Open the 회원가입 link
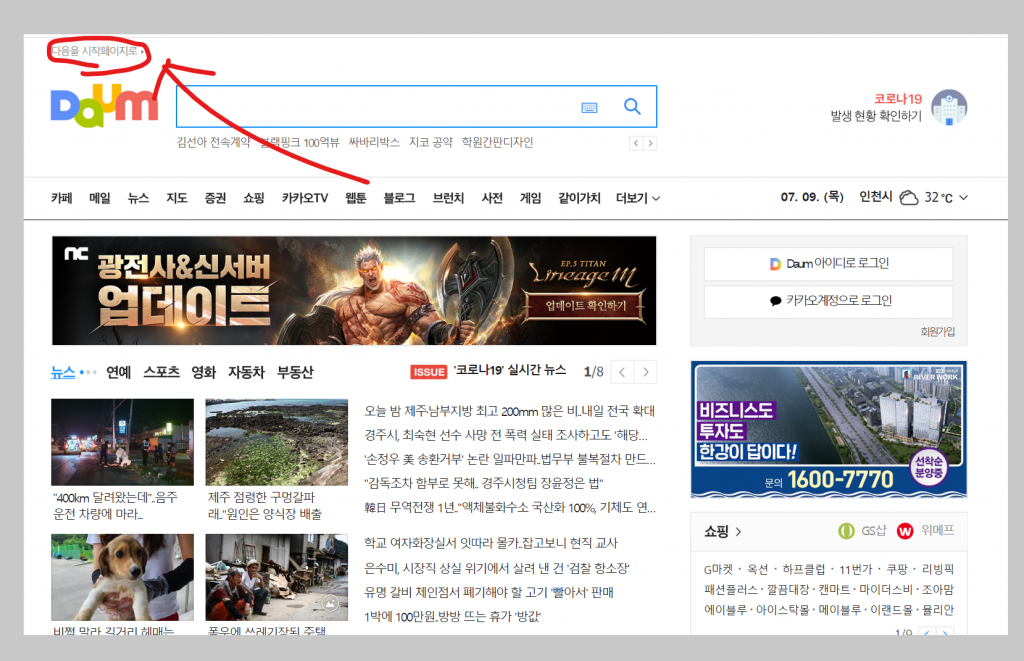This screenshot has height=661, width=1024. [x=941, y=330]
